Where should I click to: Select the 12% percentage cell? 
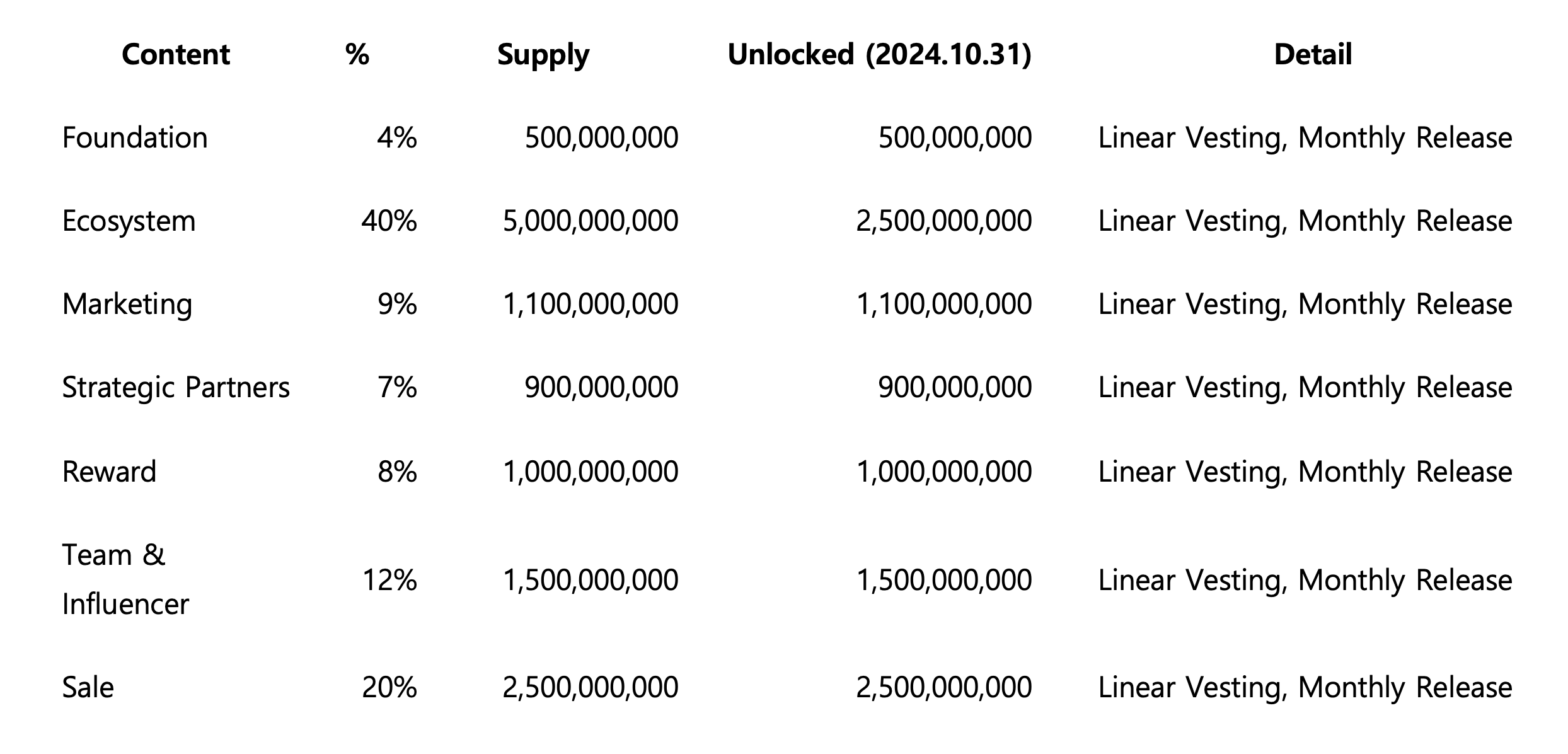[389, 579]
